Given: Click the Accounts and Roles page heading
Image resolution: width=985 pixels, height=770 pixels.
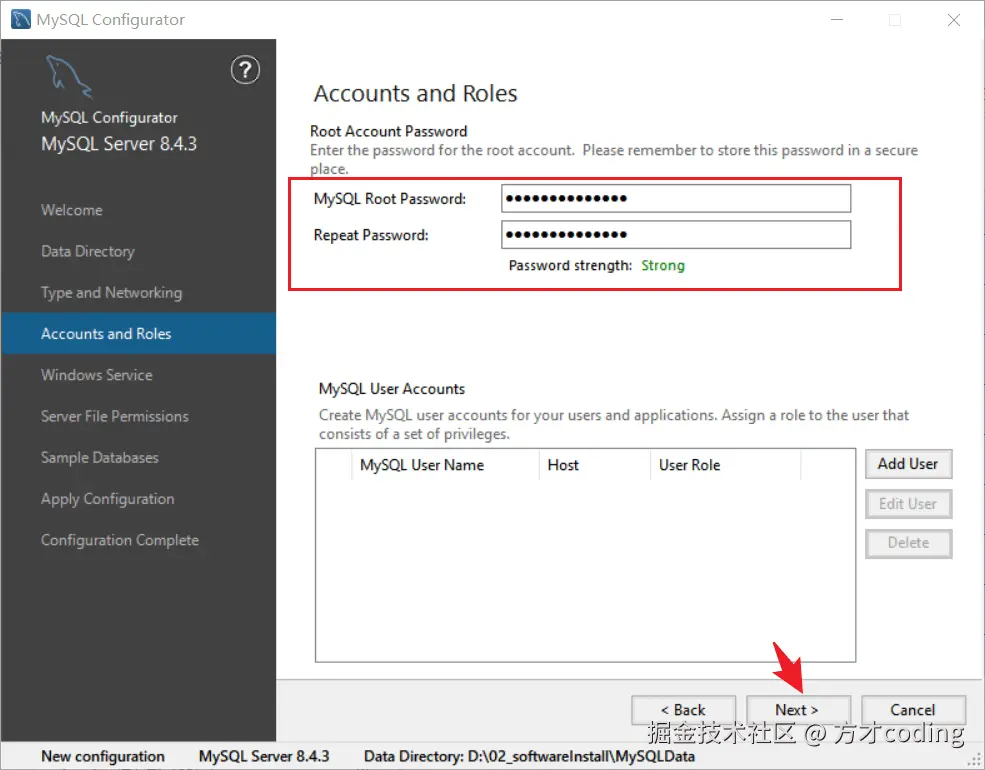Looking at the screenshot, I should pos(415,94).
